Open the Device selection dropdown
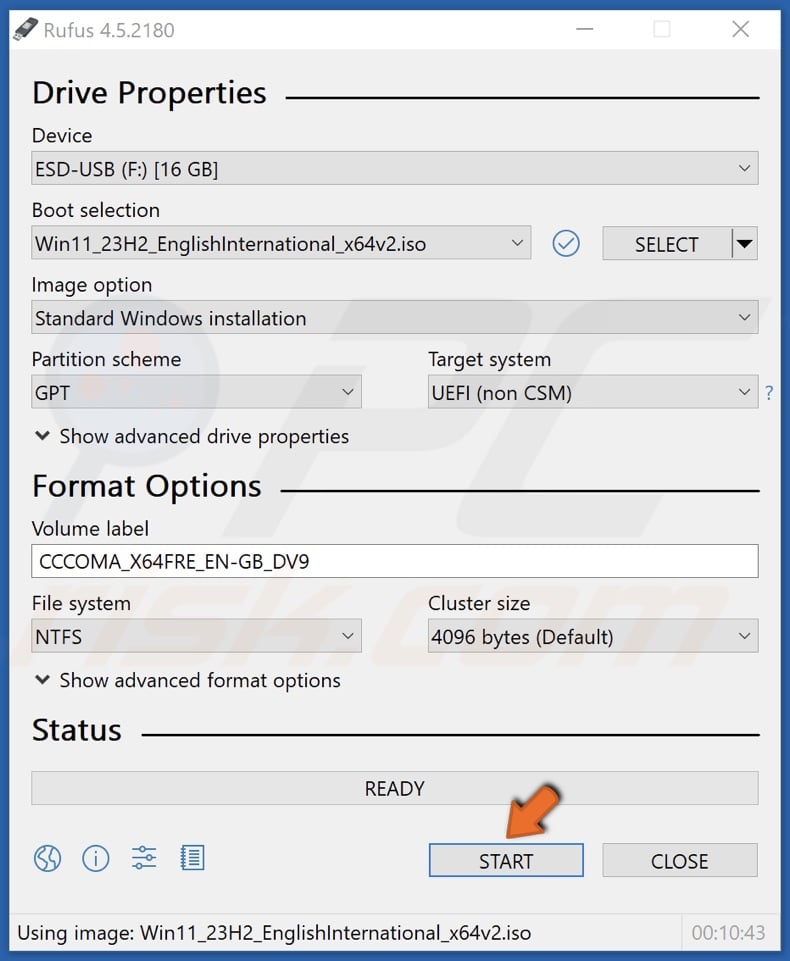The height and width of the screenshot is (961, 790). [744, 168]
